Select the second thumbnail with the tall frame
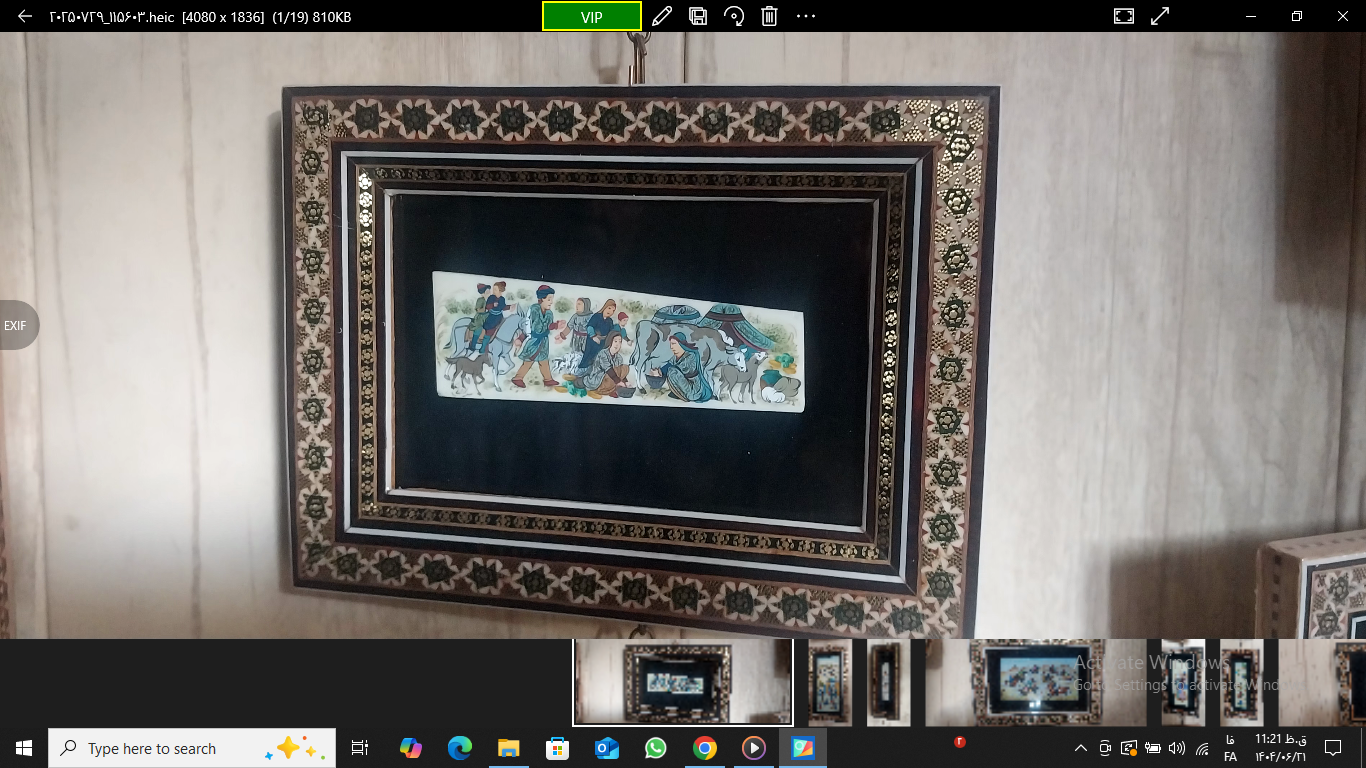Image resolution: width=1366 pixels, height=768 pixels. [829, 682]
